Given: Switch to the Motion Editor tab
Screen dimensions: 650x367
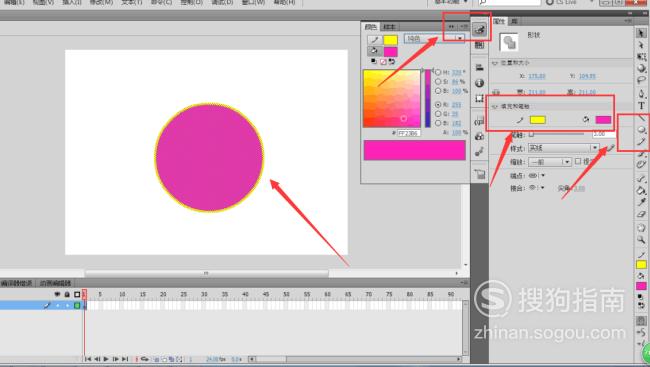Looking at the screenshot, I should point(56,283).
